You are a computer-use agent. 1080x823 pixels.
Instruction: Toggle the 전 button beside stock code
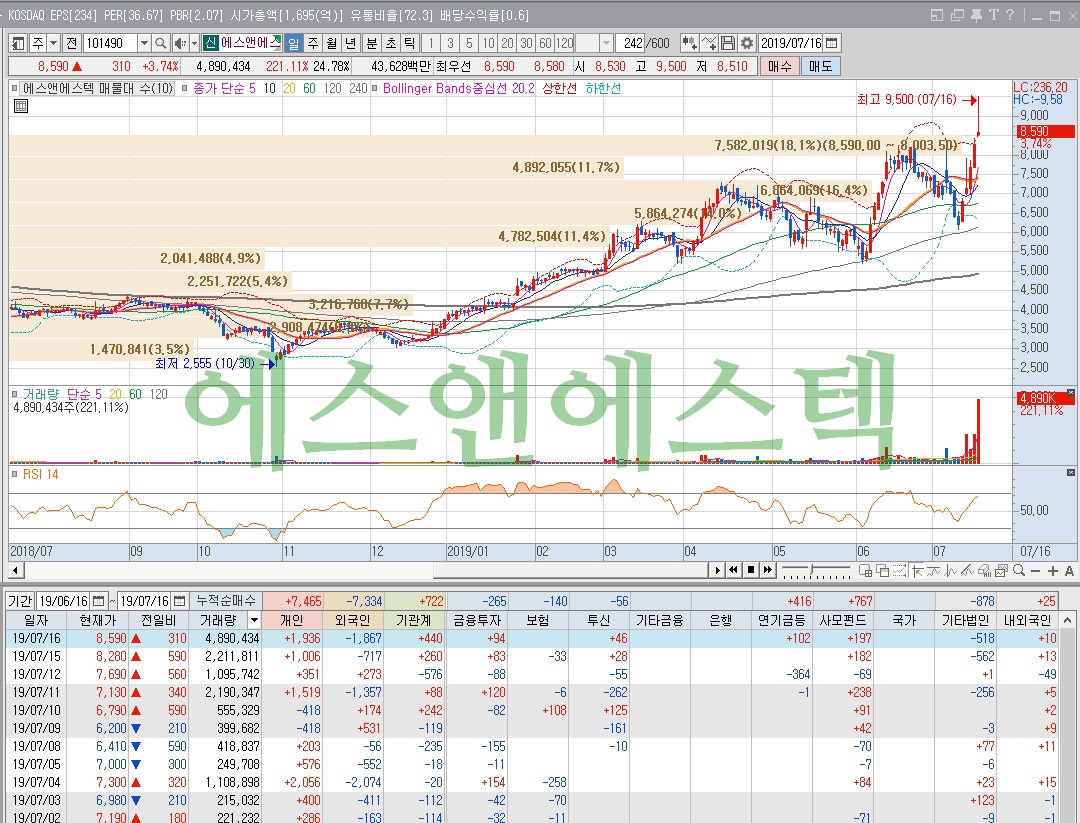tap(72, 43)
